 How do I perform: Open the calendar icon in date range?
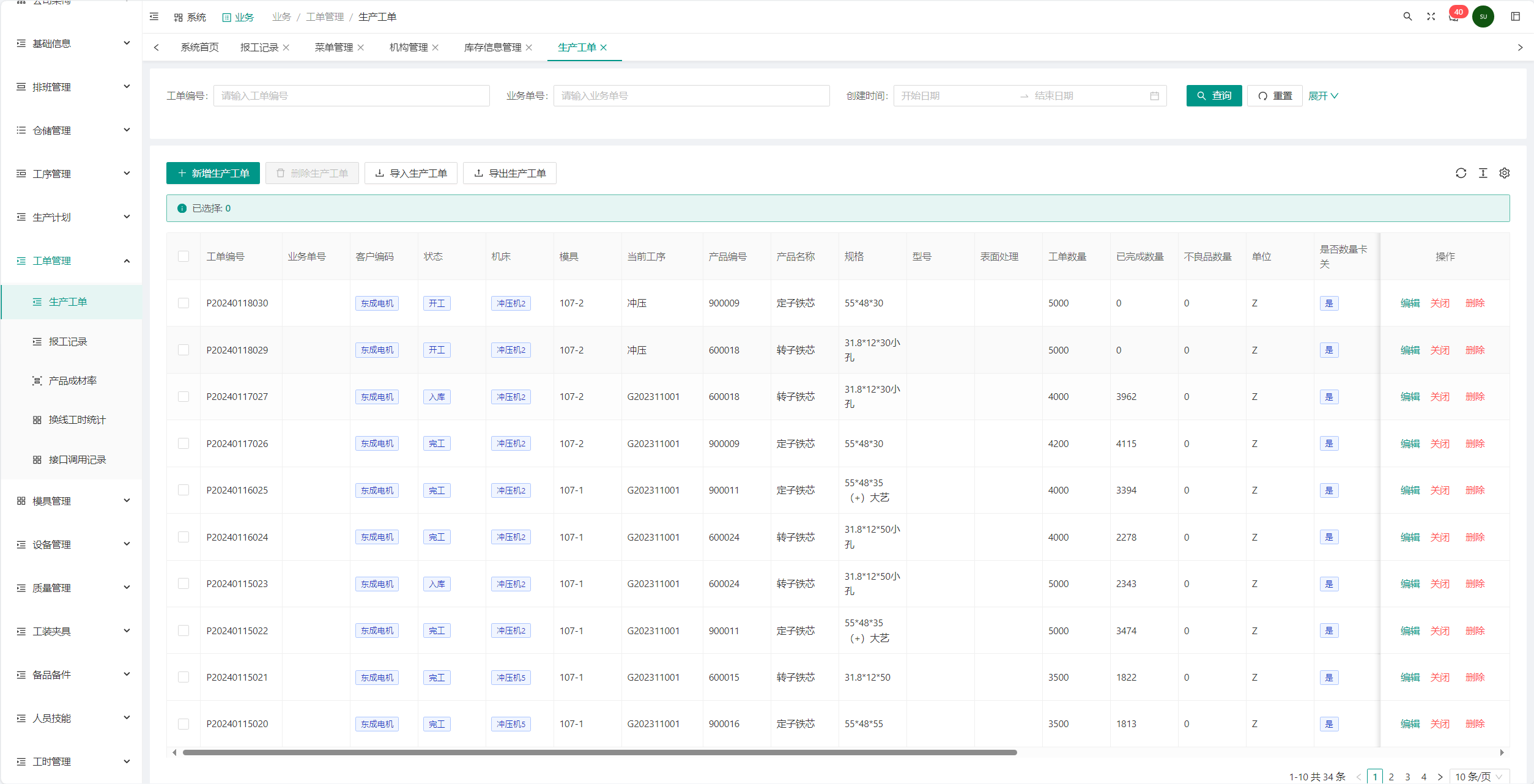1155,96
